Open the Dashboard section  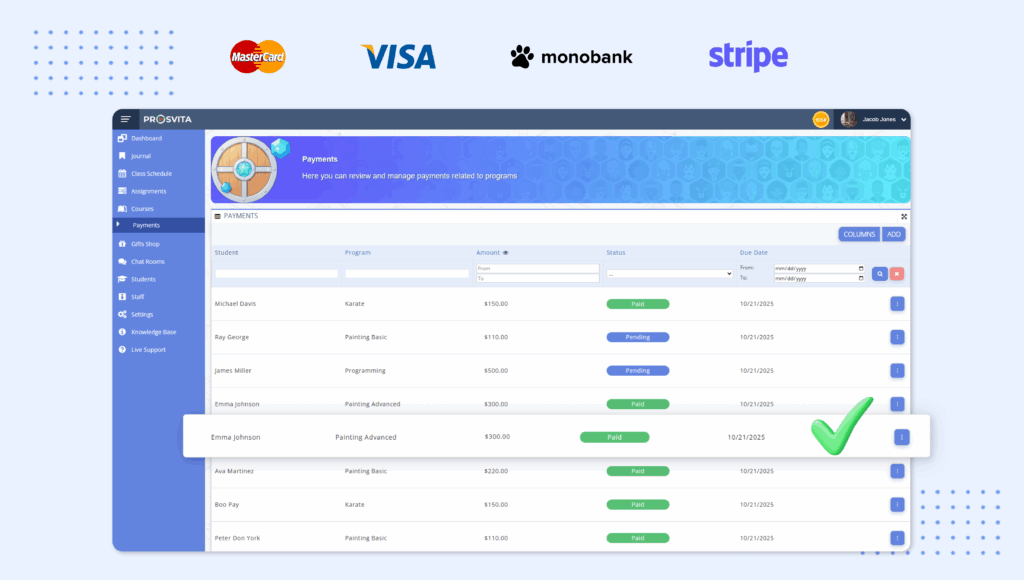click(x=120, y=138)
